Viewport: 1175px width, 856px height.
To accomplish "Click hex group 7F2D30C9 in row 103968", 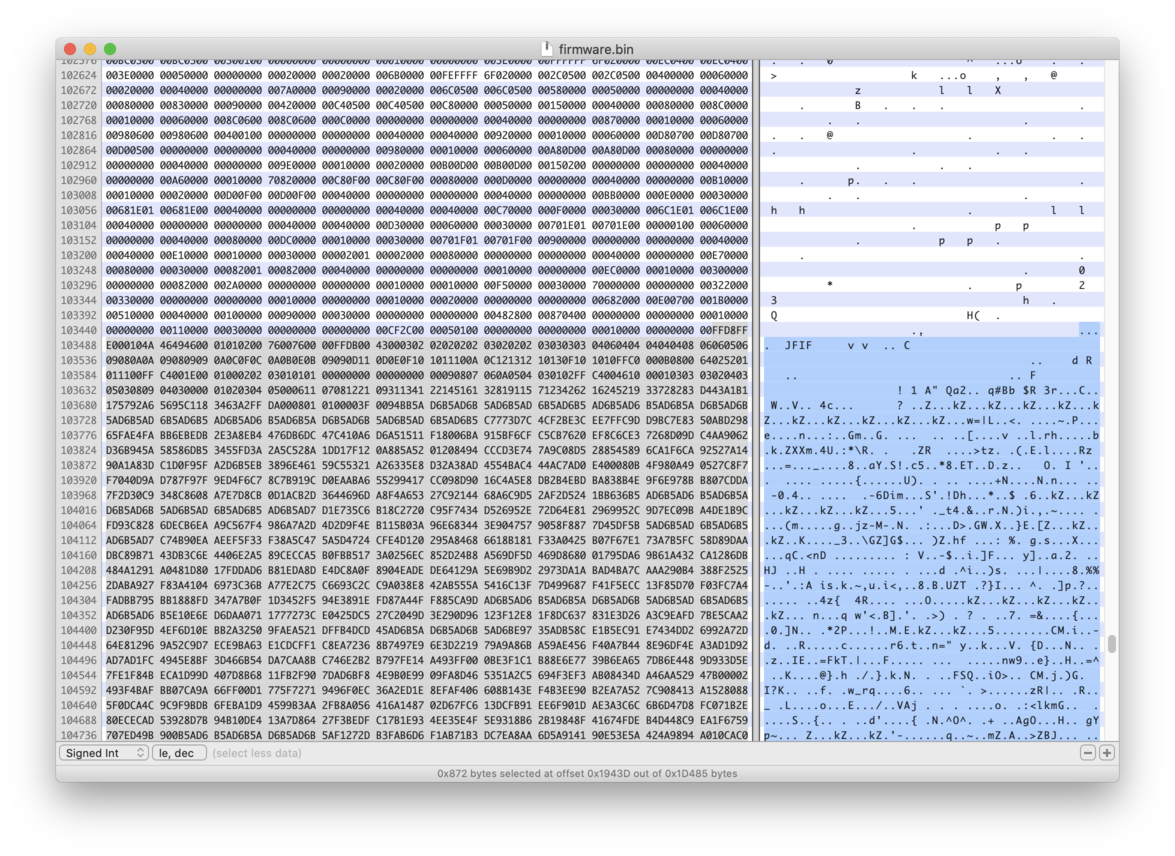I will [130, 495].
